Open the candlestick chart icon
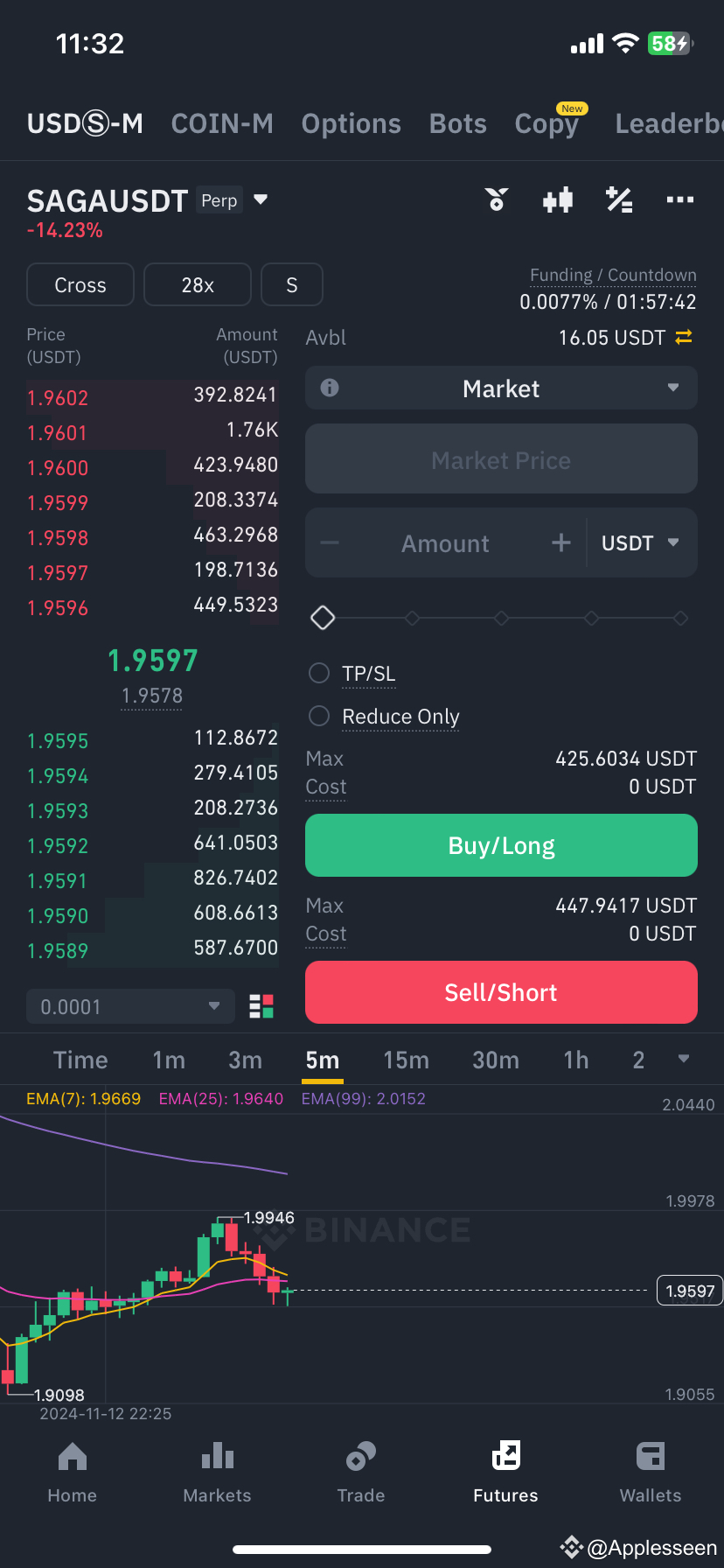 (x=558, y=199)
